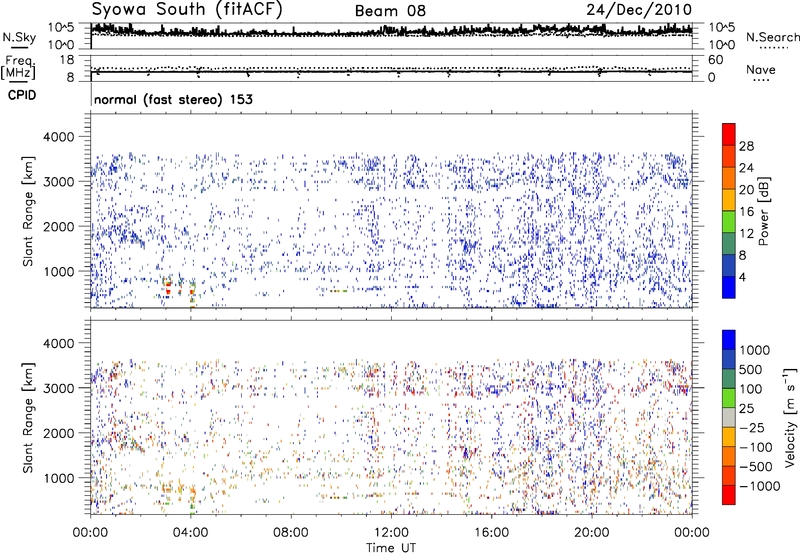
Task: Select the bright blue top segment of the velocity colorbar
Action: pos(729,340)
